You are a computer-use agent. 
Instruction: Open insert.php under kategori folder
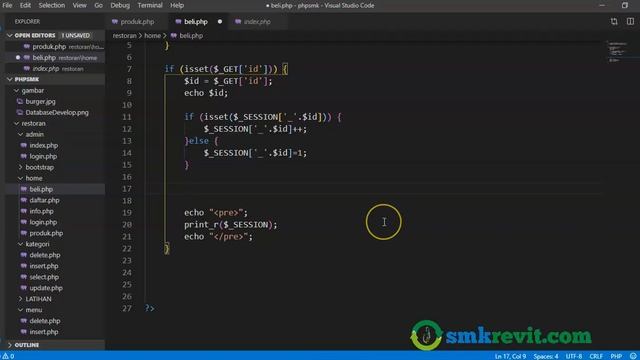44,266
